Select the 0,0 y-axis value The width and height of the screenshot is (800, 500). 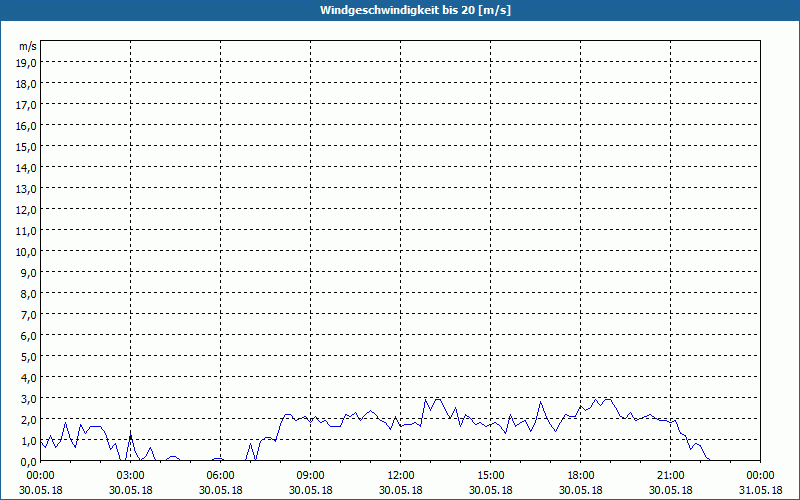click(x=30, y=462)
